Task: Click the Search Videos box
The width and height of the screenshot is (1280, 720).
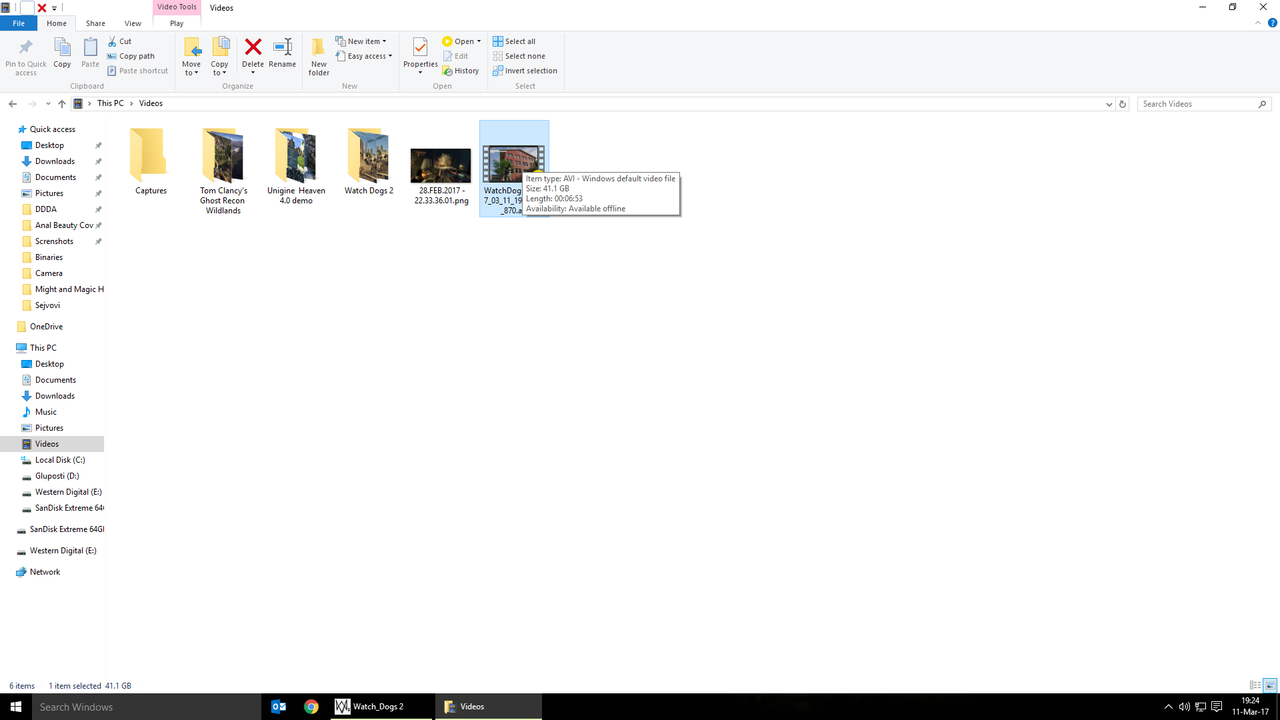Action: [1200, 103]
